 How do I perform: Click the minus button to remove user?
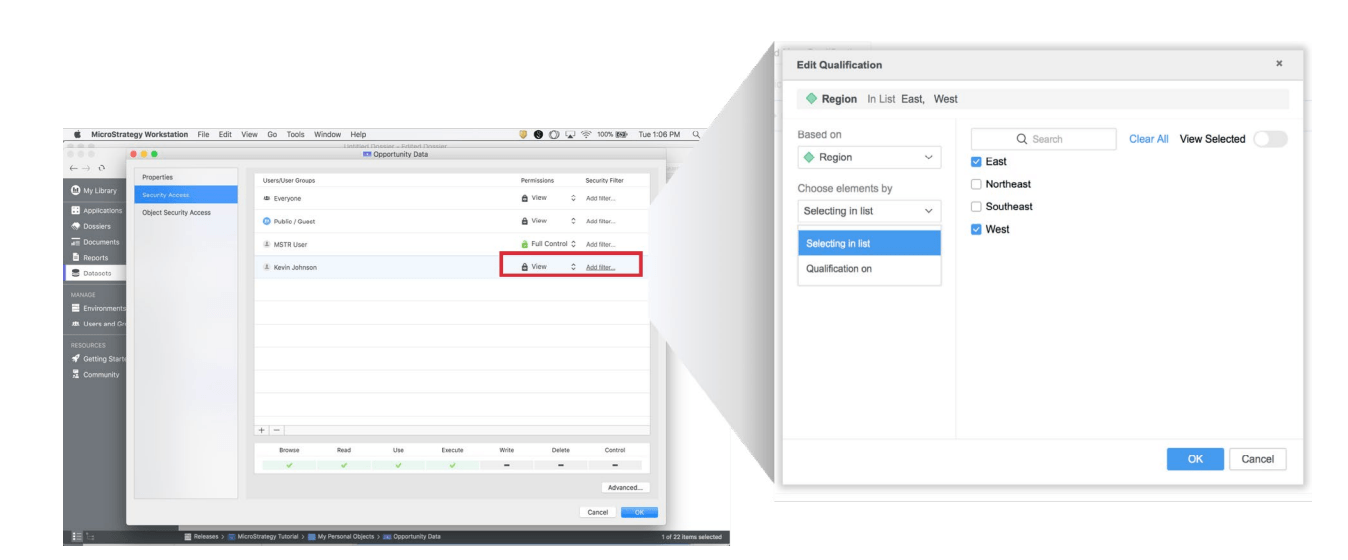(275, 430)
